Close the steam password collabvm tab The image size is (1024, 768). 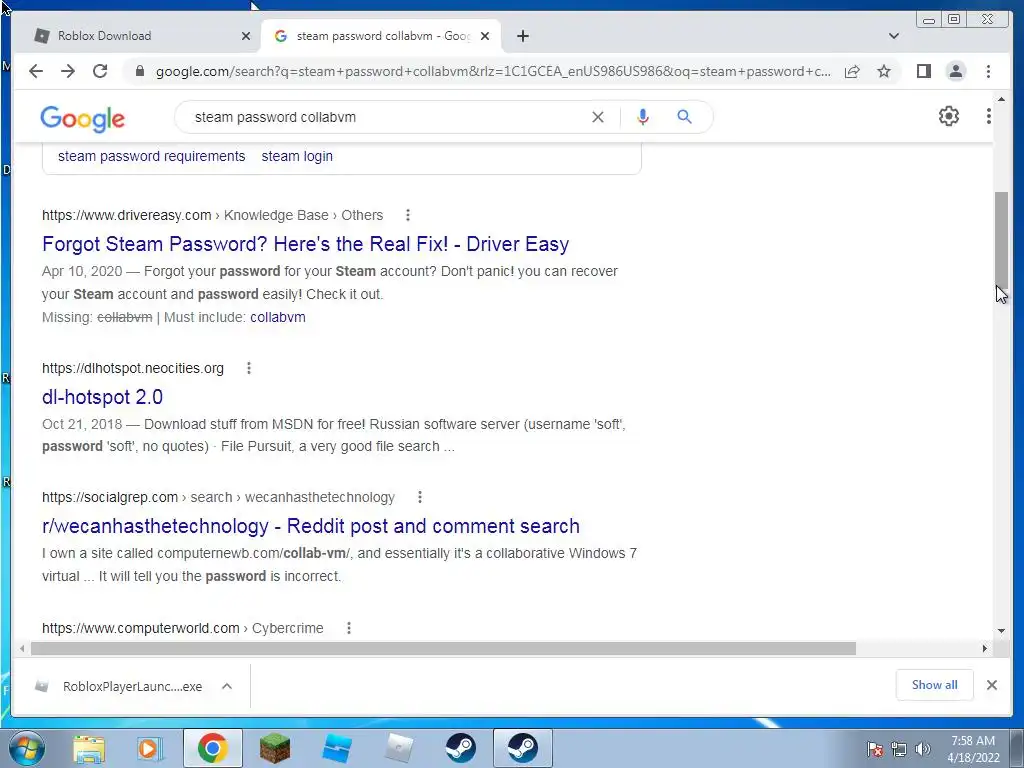(x=485, y=36)
